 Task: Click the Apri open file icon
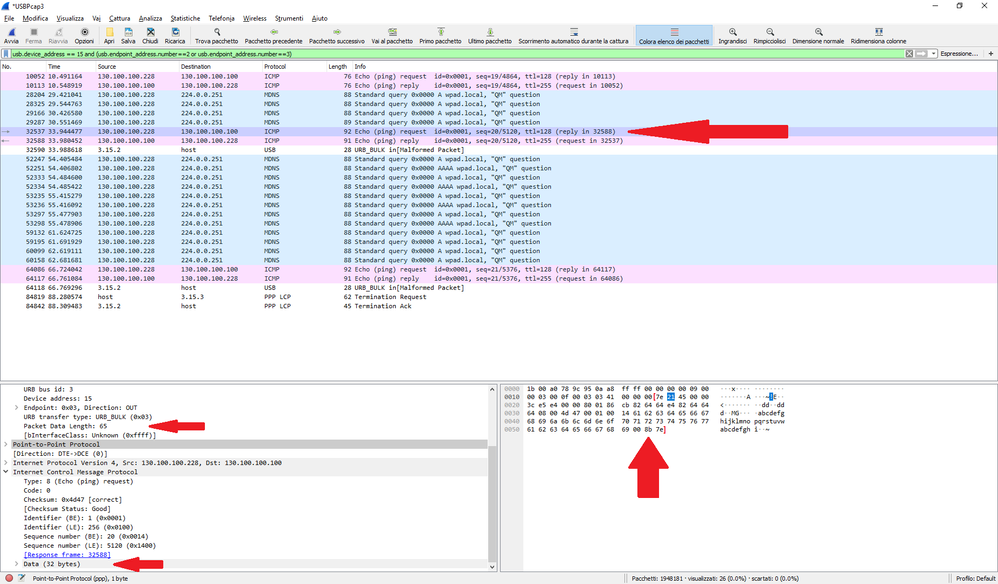pos(109,32)
